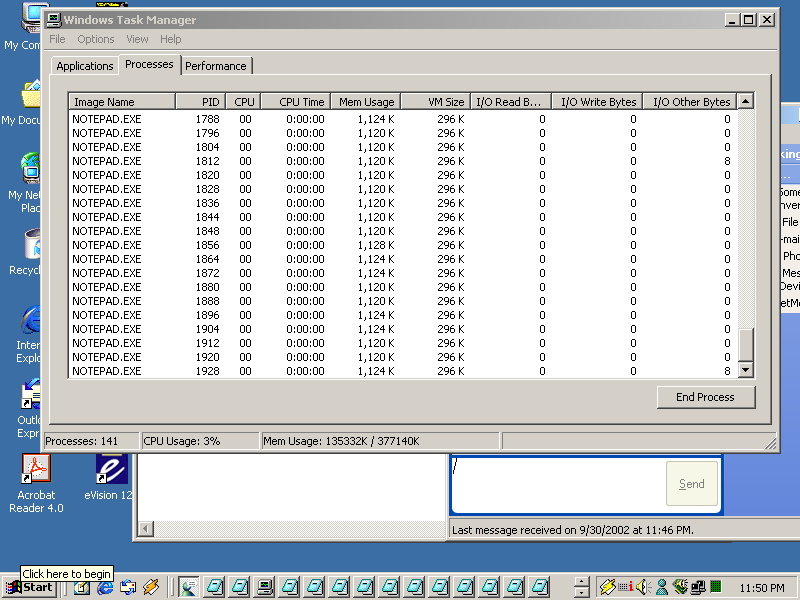
Task: Switch to the Performance tab
Action: click(216, 66)
